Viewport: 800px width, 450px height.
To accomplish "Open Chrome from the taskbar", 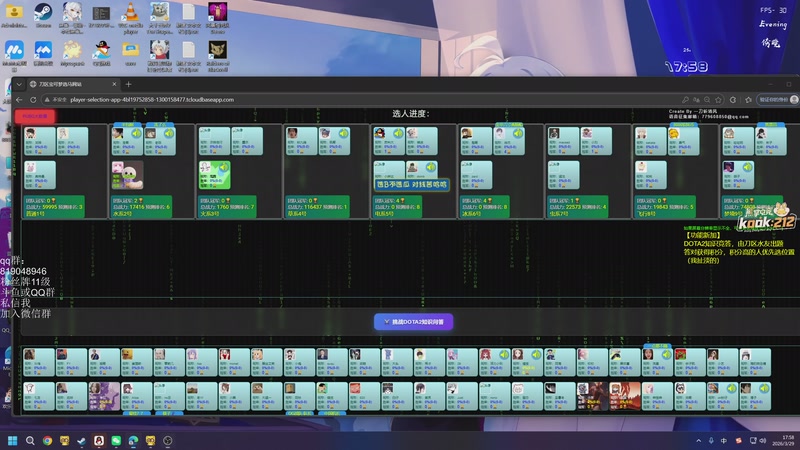I will 47,440.
